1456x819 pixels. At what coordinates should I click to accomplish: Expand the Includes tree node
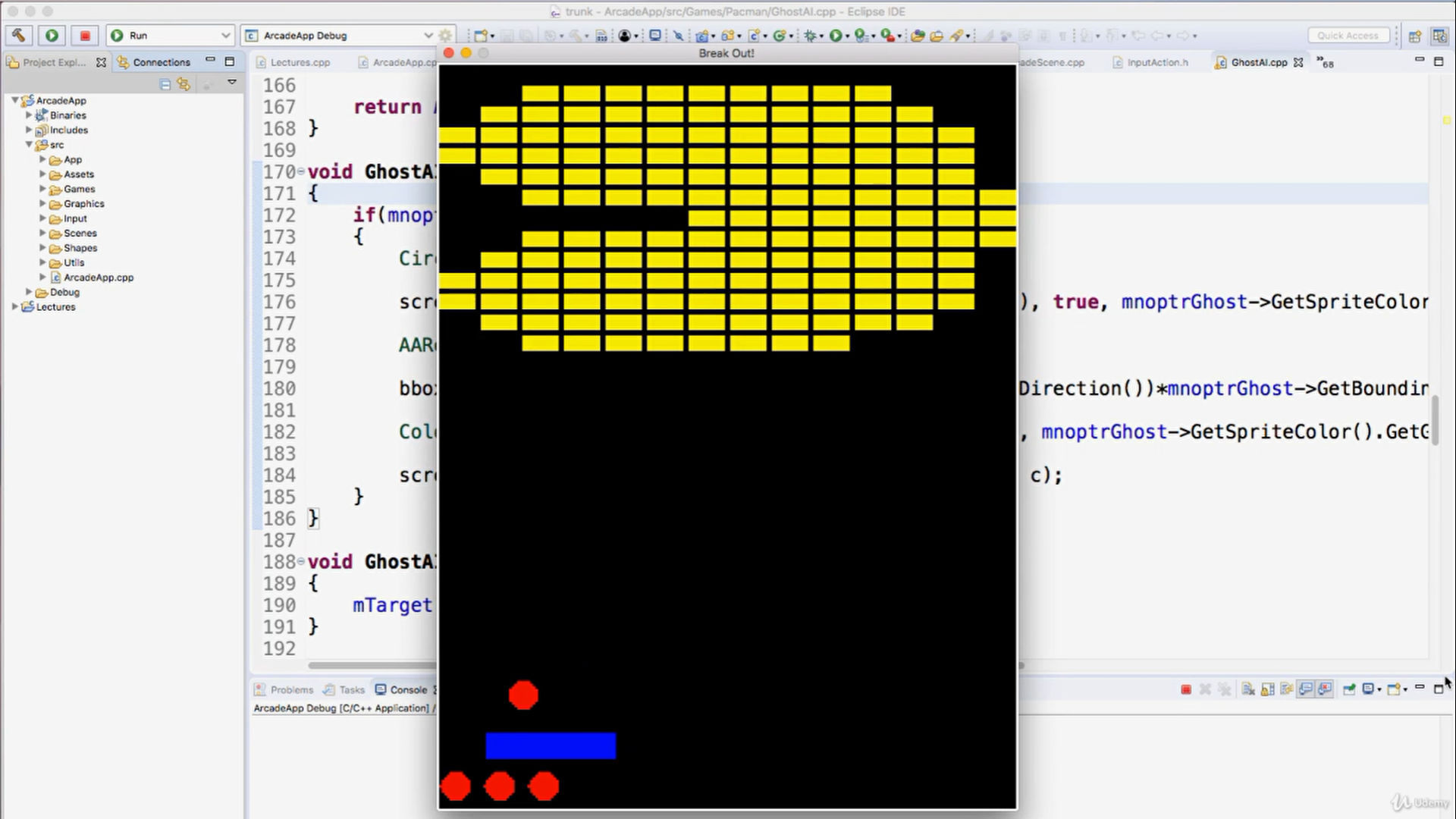pos(29,130)
